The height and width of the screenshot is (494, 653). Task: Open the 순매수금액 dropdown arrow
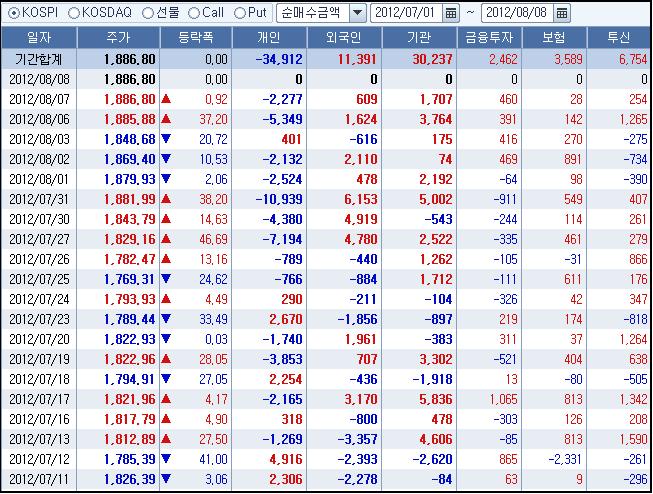357,13
